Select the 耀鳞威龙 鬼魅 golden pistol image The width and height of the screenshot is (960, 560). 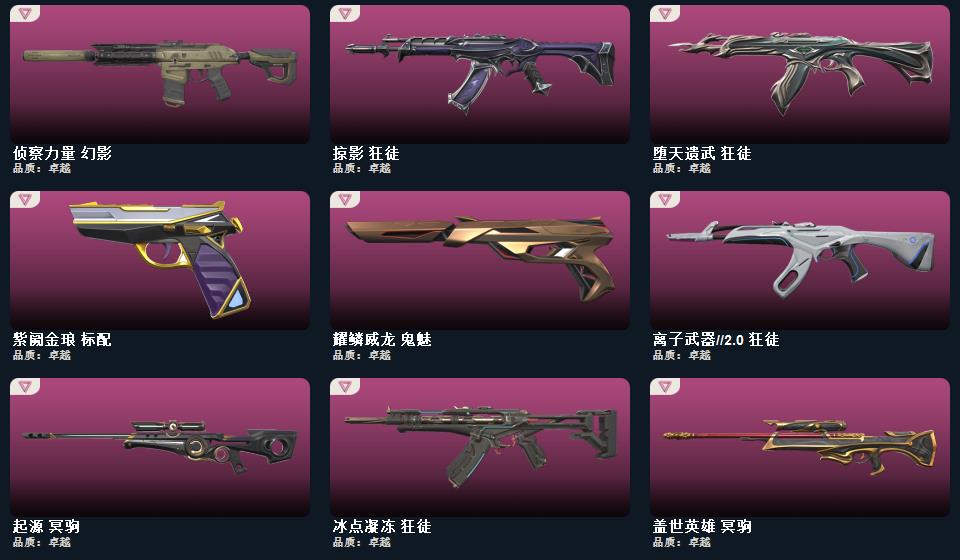479,258
